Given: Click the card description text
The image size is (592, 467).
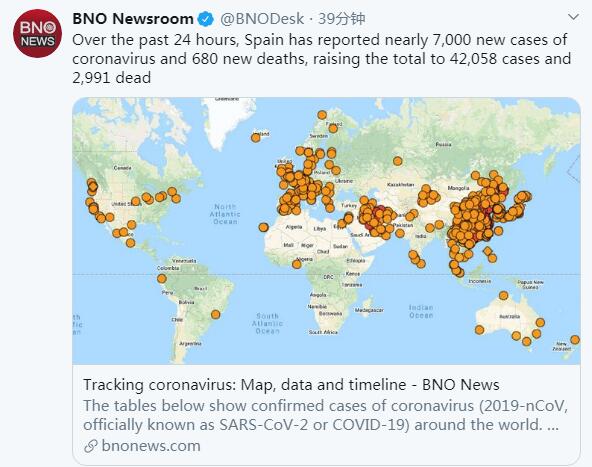Looking at the screenshot, I should pyautogui.click(x=325, y=415).
